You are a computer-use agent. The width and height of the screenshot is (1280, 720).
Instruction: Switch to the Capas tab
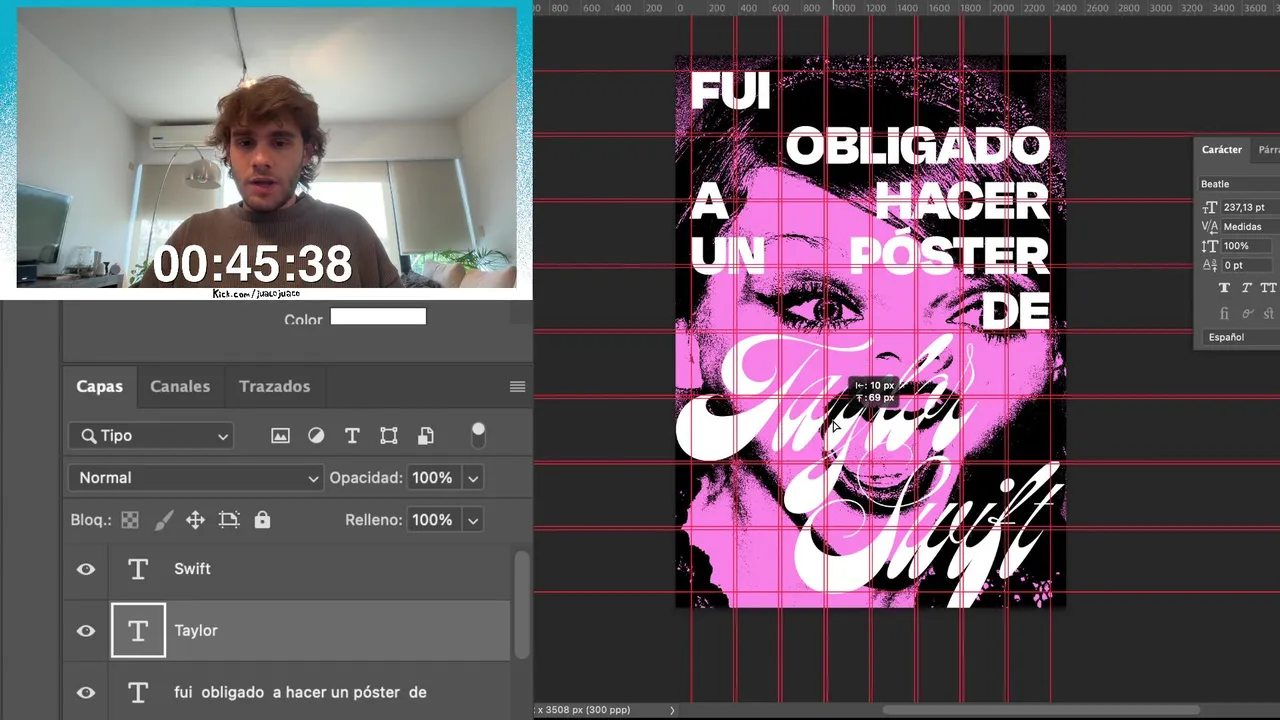click(100, 387)
